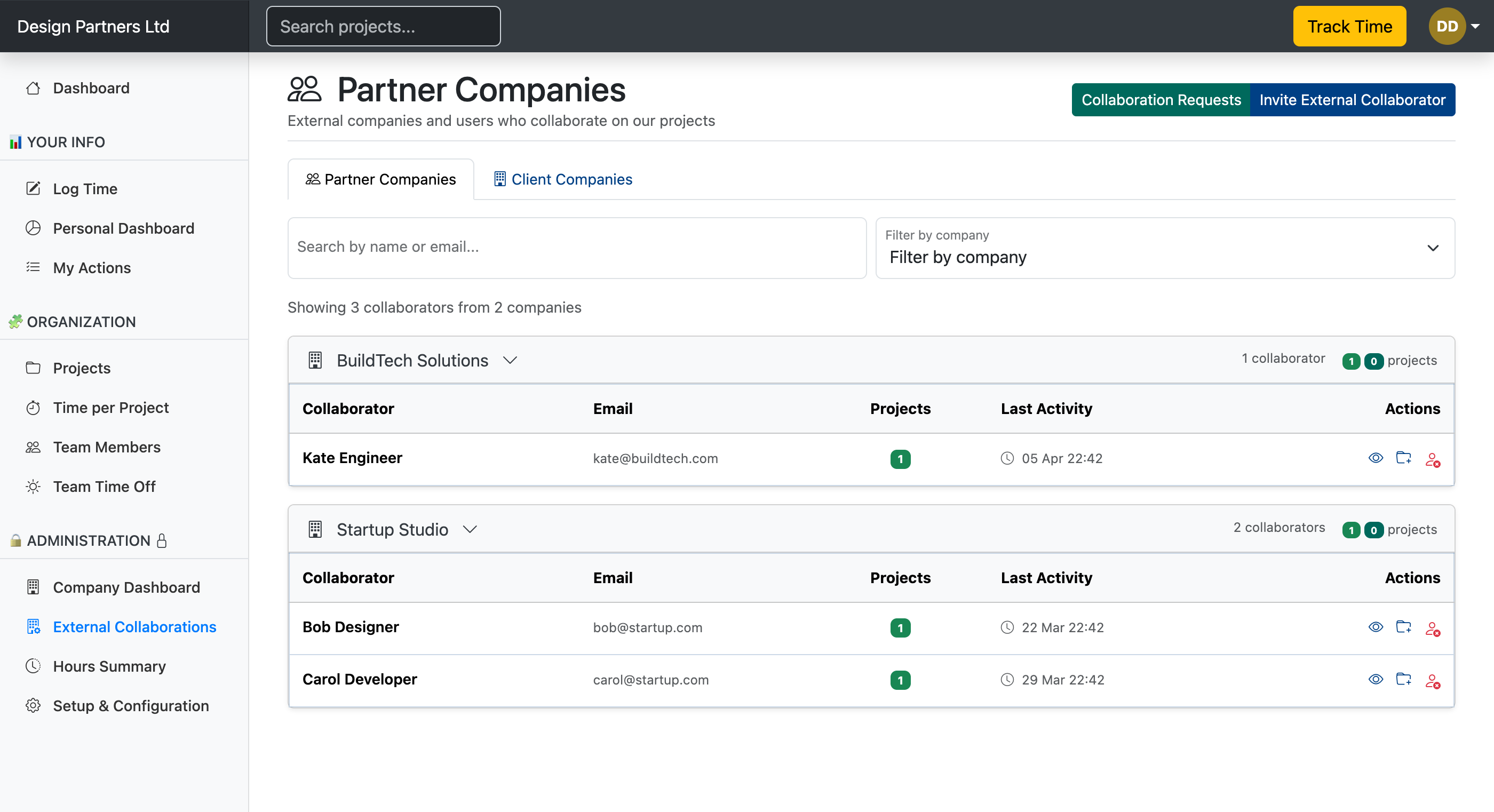1494x812 pixels.
Task: Click the clock icon beside 05 Apr 22:42
Action: tap(1007, 458)
